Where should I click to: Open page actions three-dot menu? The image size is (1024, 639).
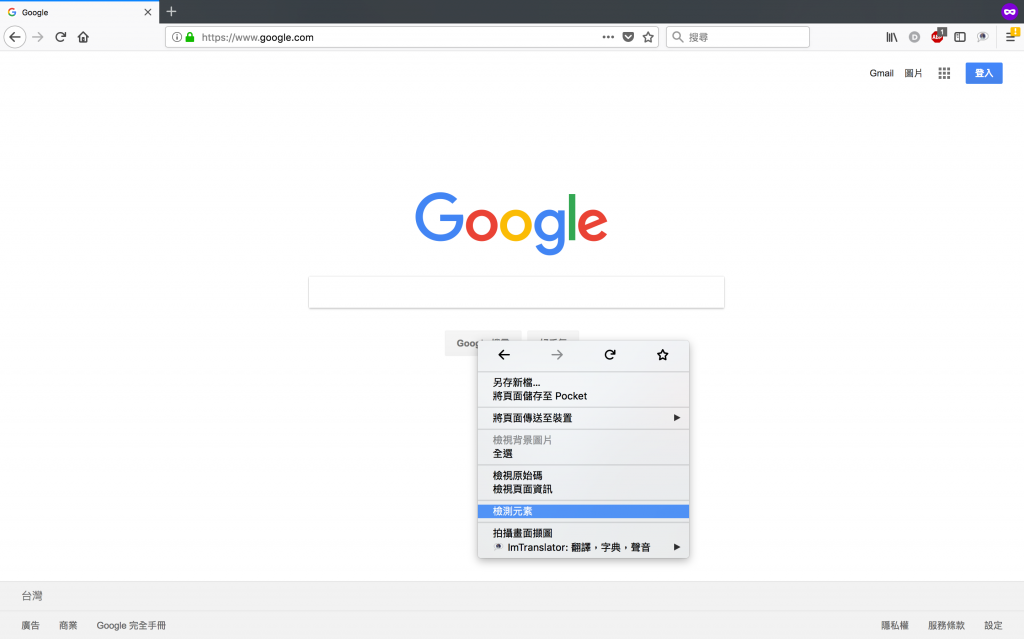(608, 37)
